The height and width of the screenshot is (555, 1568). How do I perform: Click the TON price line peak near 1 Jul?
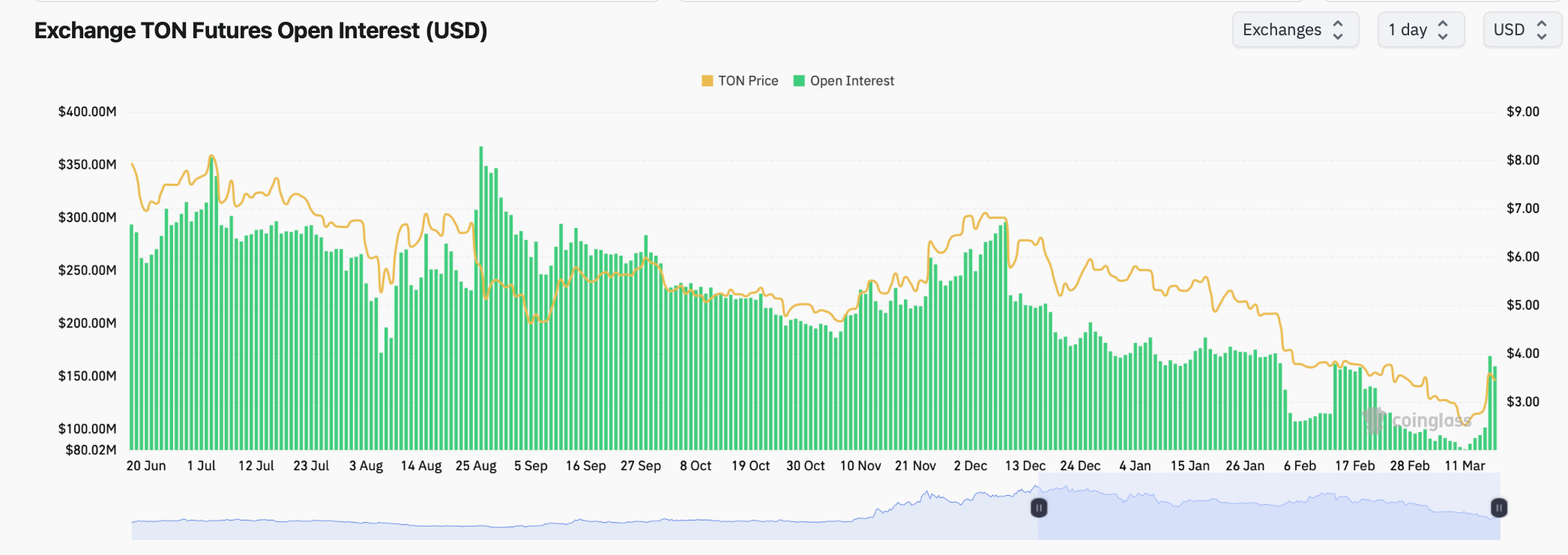(212, 156)
